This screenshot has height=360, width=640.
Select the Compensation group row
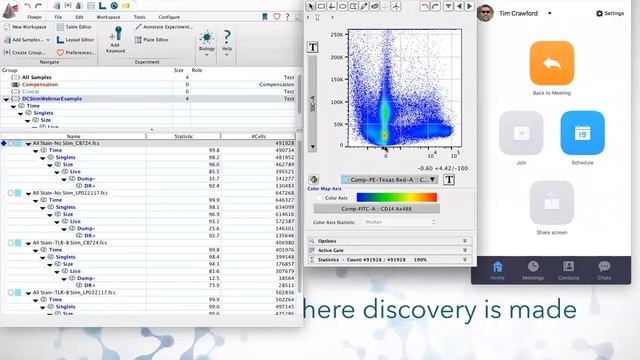tap(148, 84)
